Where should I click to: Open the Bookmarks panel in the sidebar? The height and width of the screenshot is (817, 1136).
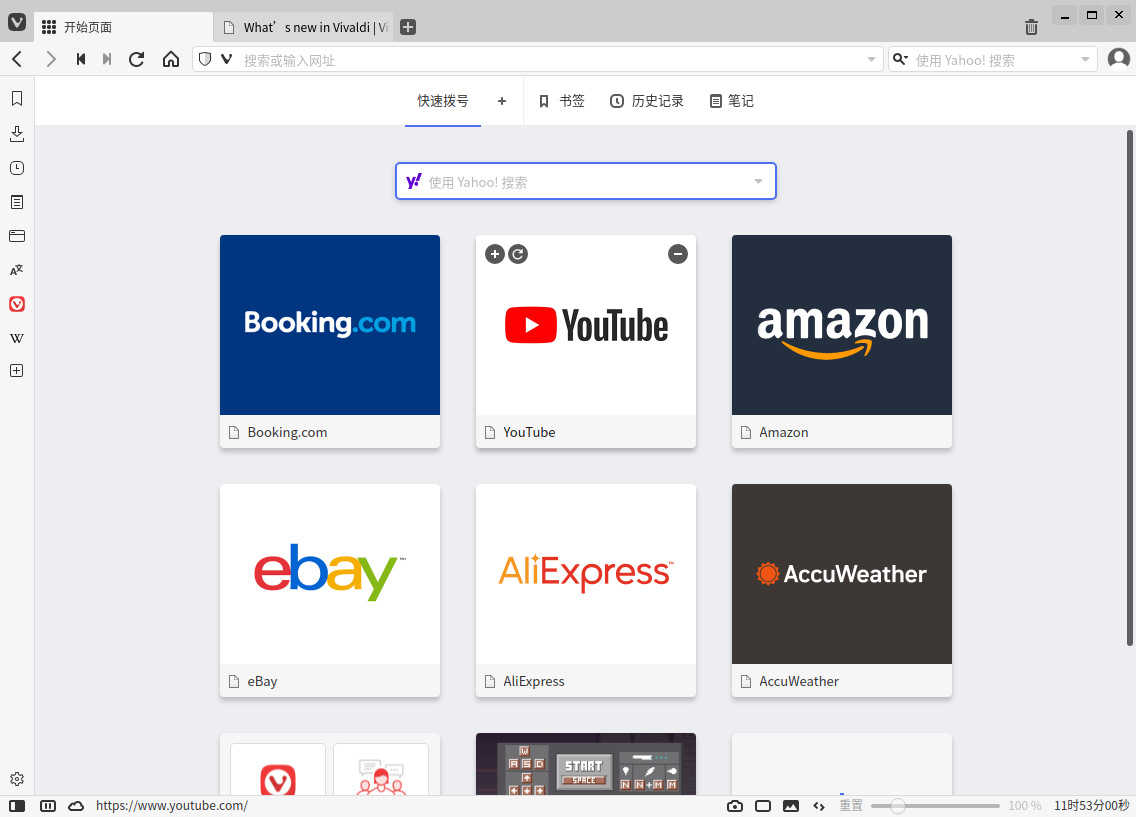(17, 99)
